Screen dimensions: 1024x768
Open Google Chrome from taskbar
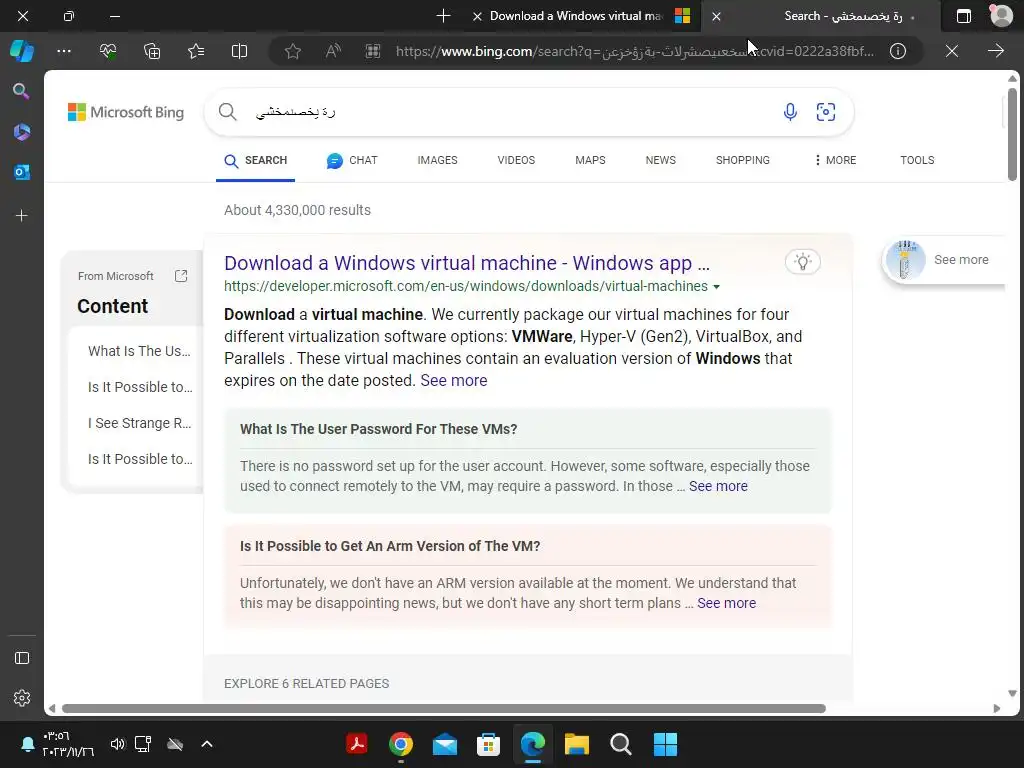[401, 744]
